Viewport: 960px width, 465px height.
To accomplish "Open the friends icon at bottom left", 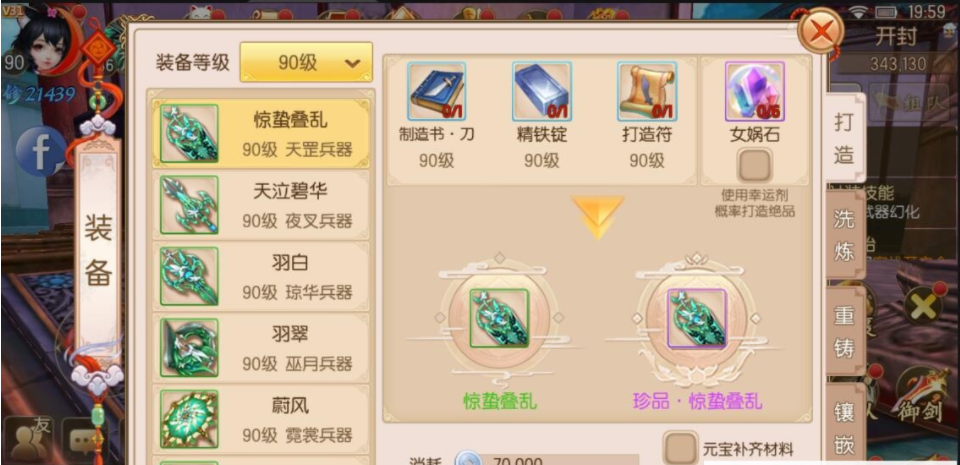I will tap(28, 439).
